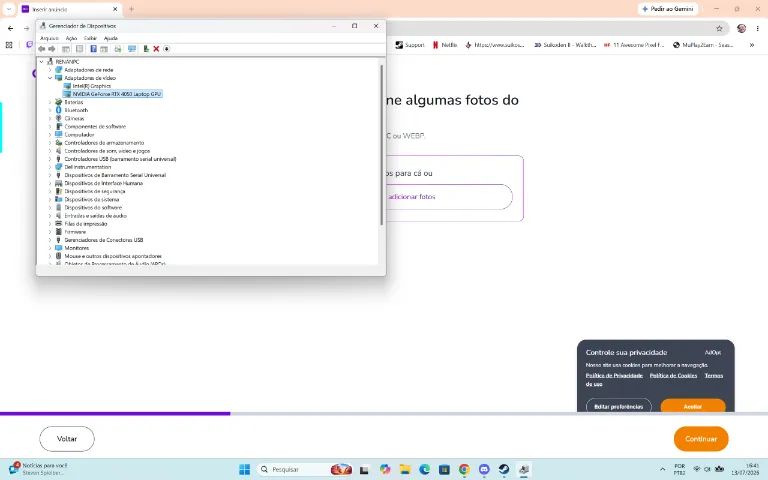Open the Support bookmark
Image resolution: width=768 pixels, height=480 pixels.
[410, 45]
